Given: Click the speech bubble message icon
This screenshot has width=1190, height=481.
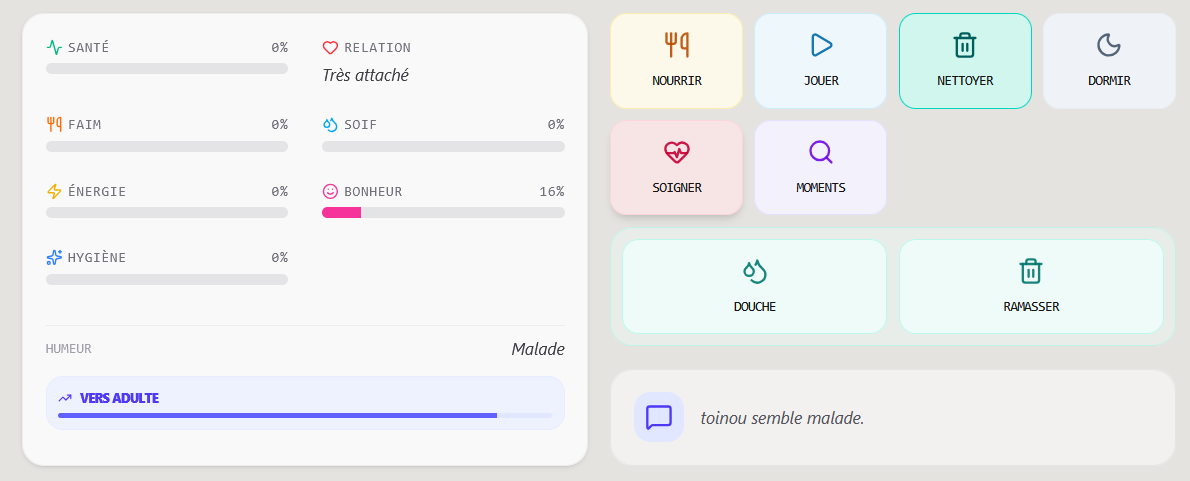Looking at the screenshot, I should (659, 417).
